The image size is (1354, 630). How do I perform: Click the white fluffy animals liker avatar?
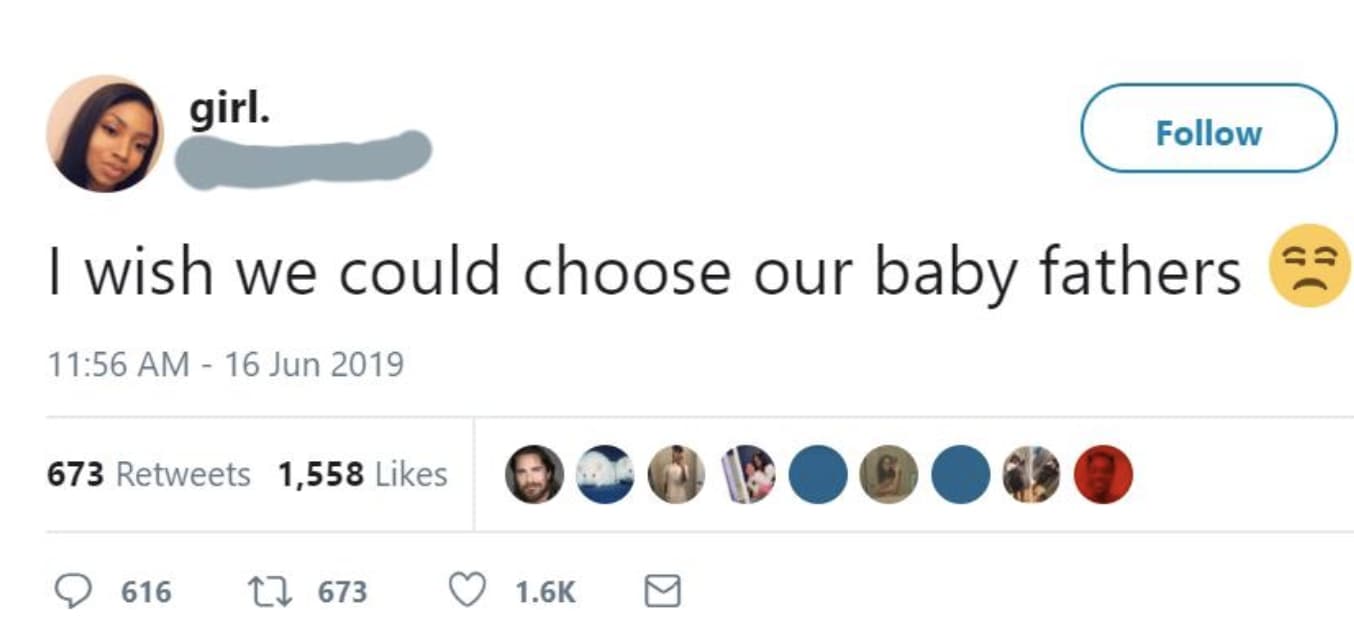[x=605, y=474]
